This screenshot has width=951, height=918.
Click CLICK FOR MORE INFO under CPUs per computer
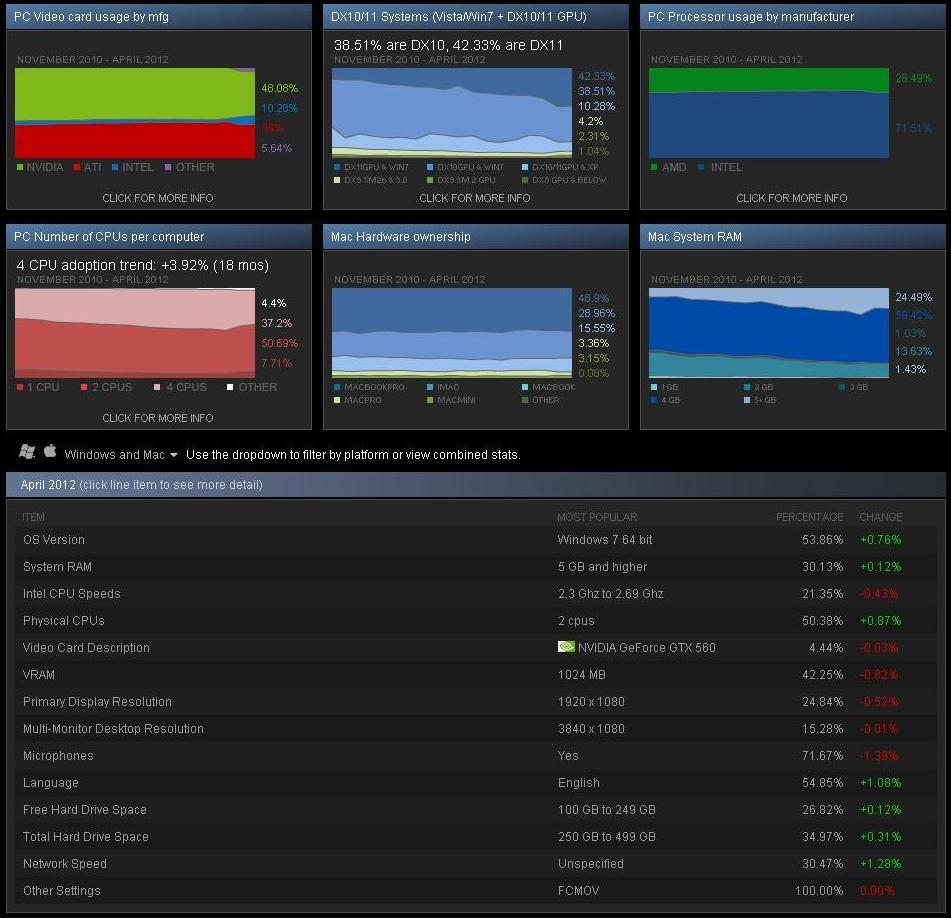[x=158, y=418]
